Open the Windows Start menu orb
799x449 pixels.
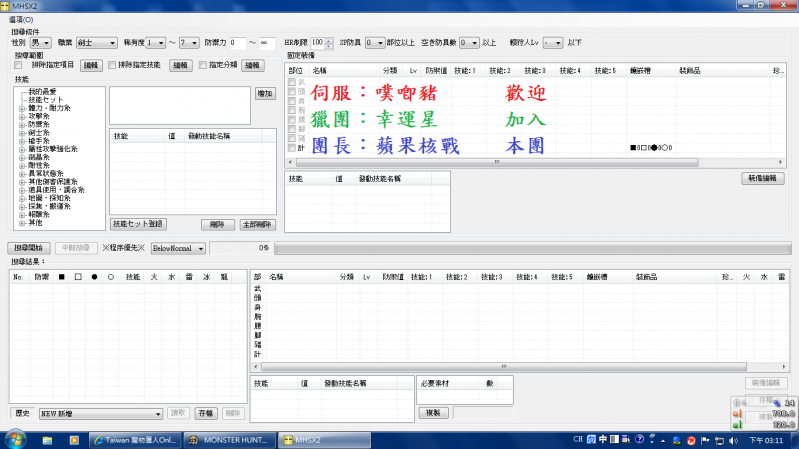click(15, 439)
